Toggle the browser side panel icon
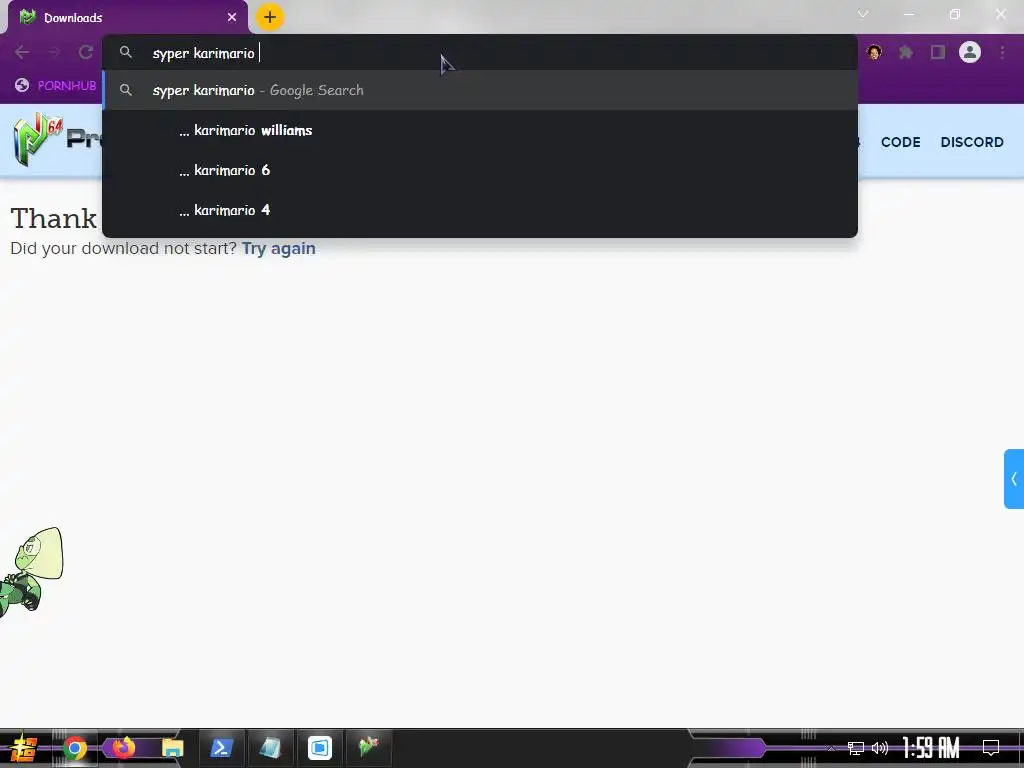This screenshot has width=1024, height=768. pyautogui.click(x=938, y=52)
